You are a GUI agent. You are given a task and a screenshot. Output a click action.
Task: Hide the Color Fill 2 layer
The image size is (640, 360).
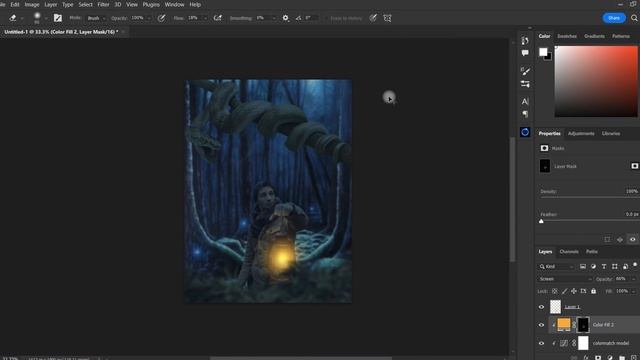click(541, 325)
